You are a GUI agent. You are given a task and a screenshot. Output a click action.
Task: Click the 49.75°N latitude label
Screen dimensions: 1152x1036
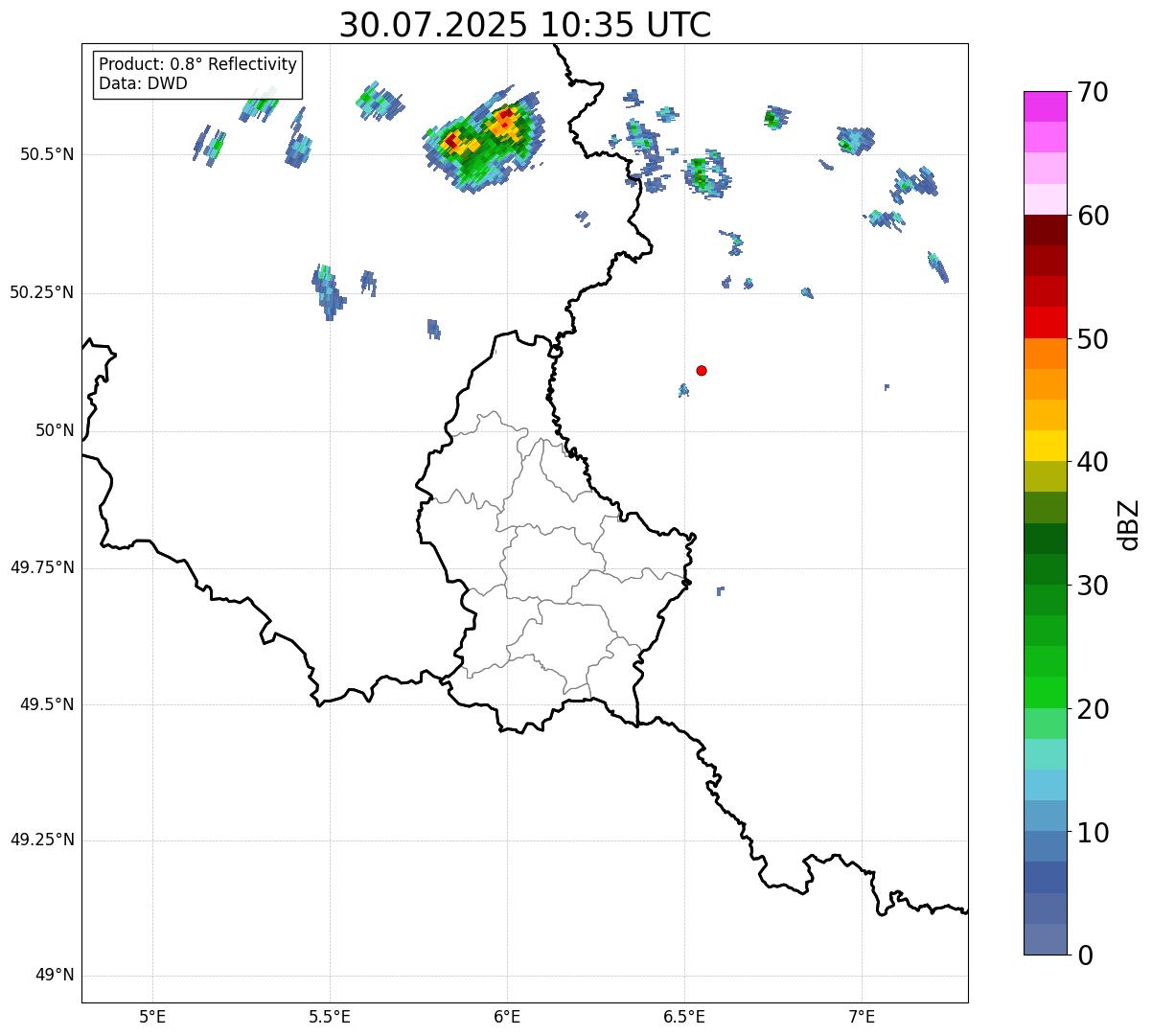pos(42,567)
